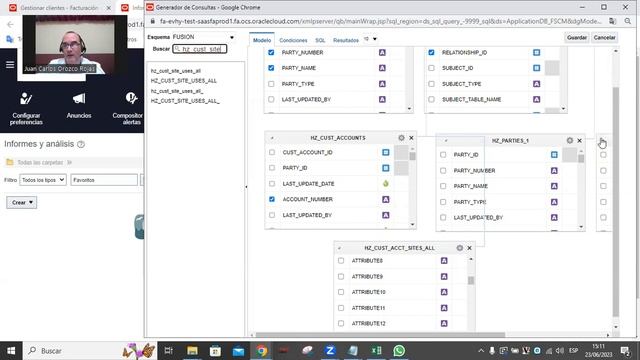The height and width of the screenshot is (360, 640).
Task: Select HZ_CUST_SITE_USES_ALL uppercase result
Action: pyautogui.click(x=184, y=81)
